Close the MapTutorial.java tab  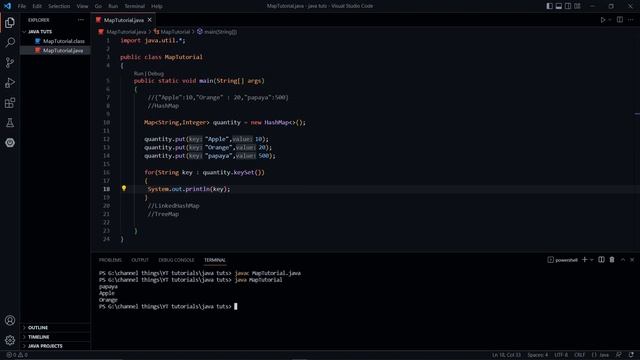150,20
